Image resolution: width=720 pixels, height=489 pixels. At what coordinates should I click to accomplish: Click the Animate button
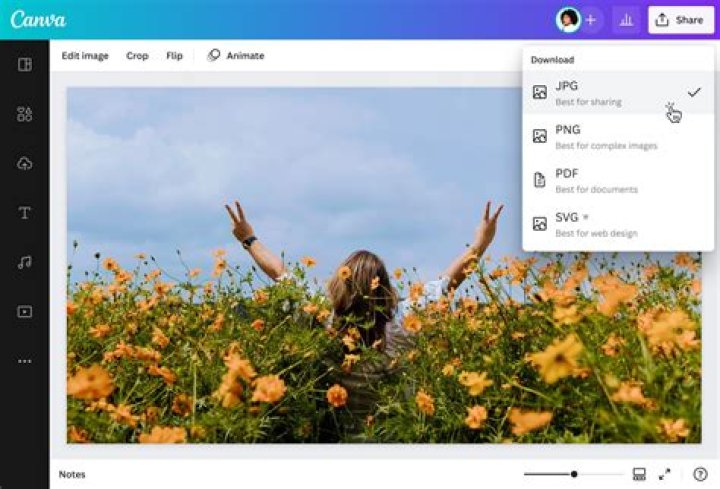tap(236, 56)
